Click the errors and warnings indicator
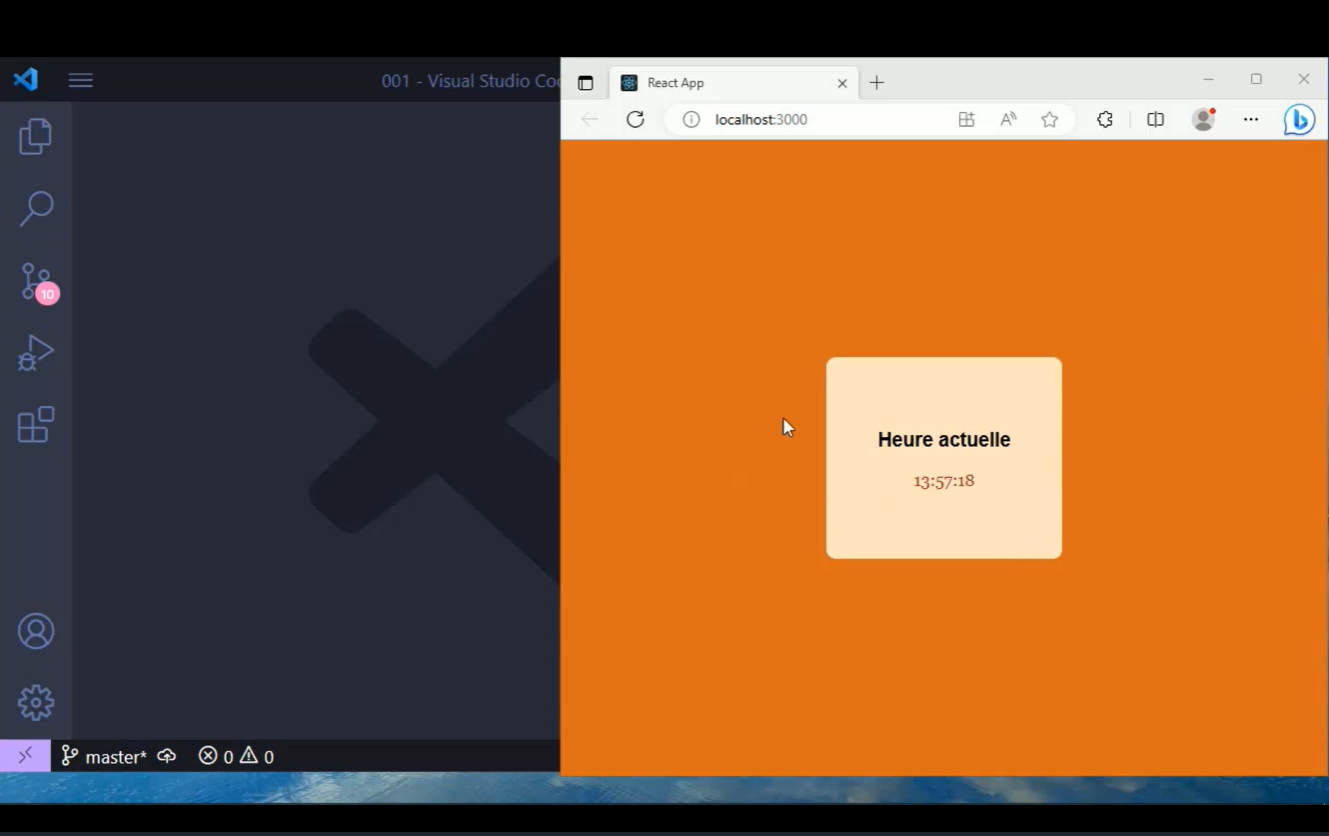The image size is (1329, 836). point(236,756)
